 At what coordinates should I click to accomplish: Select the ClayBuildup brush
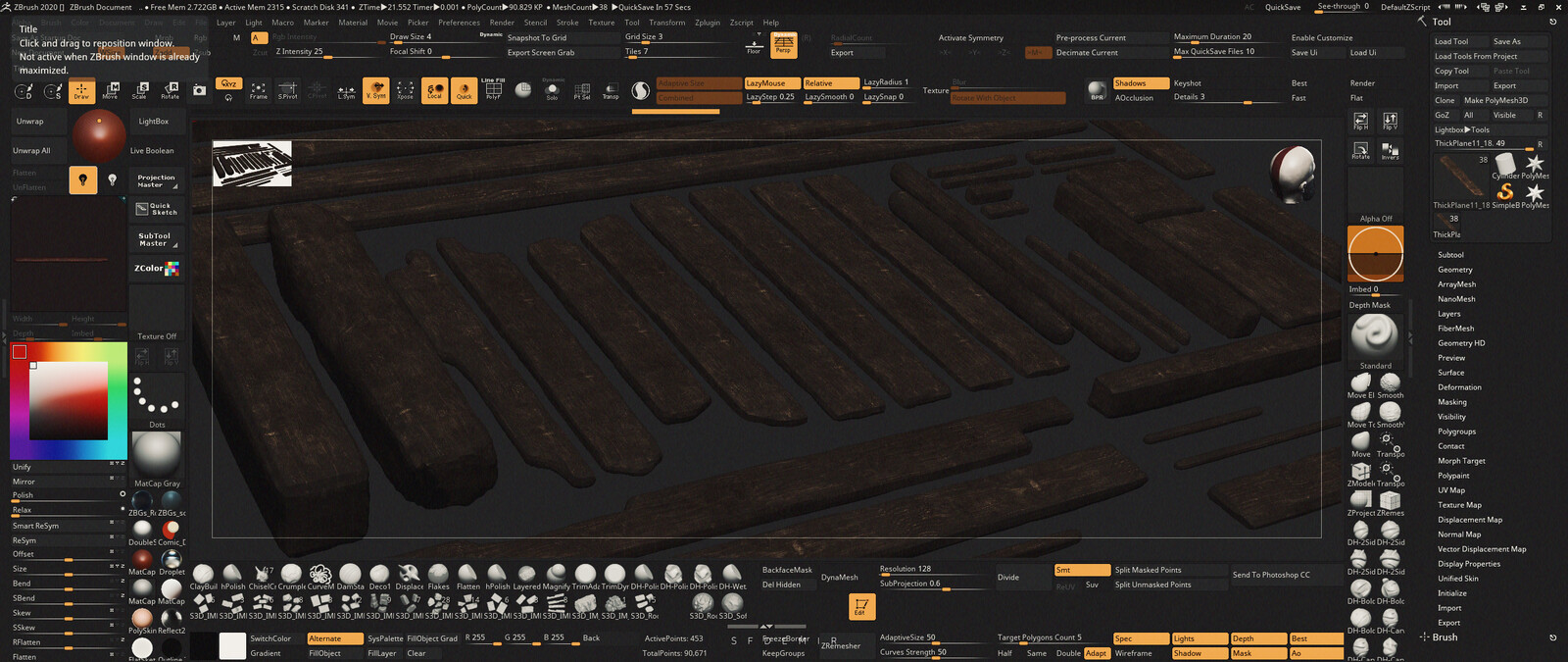point(204,577)
